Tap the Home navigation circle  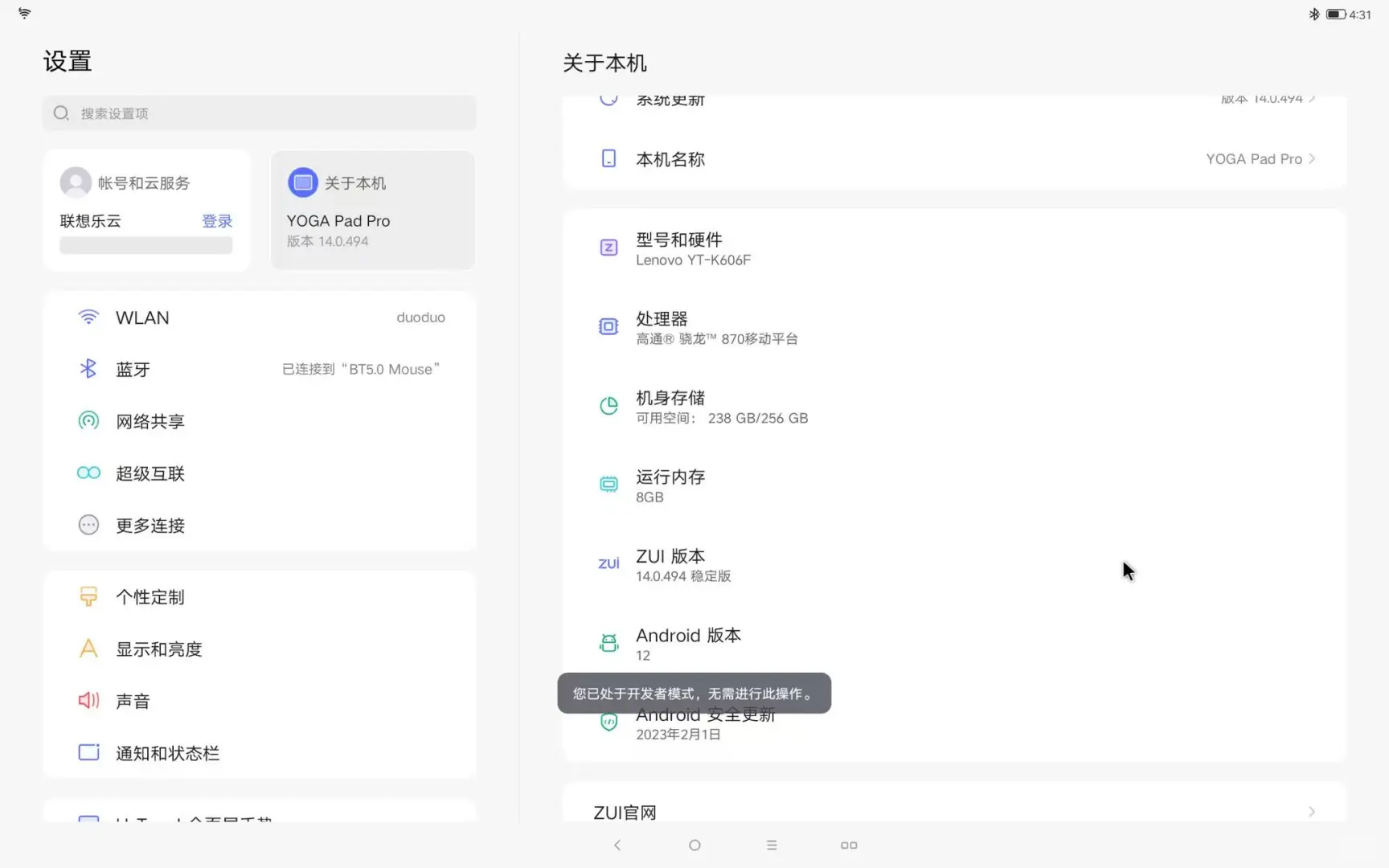point(694,845)
